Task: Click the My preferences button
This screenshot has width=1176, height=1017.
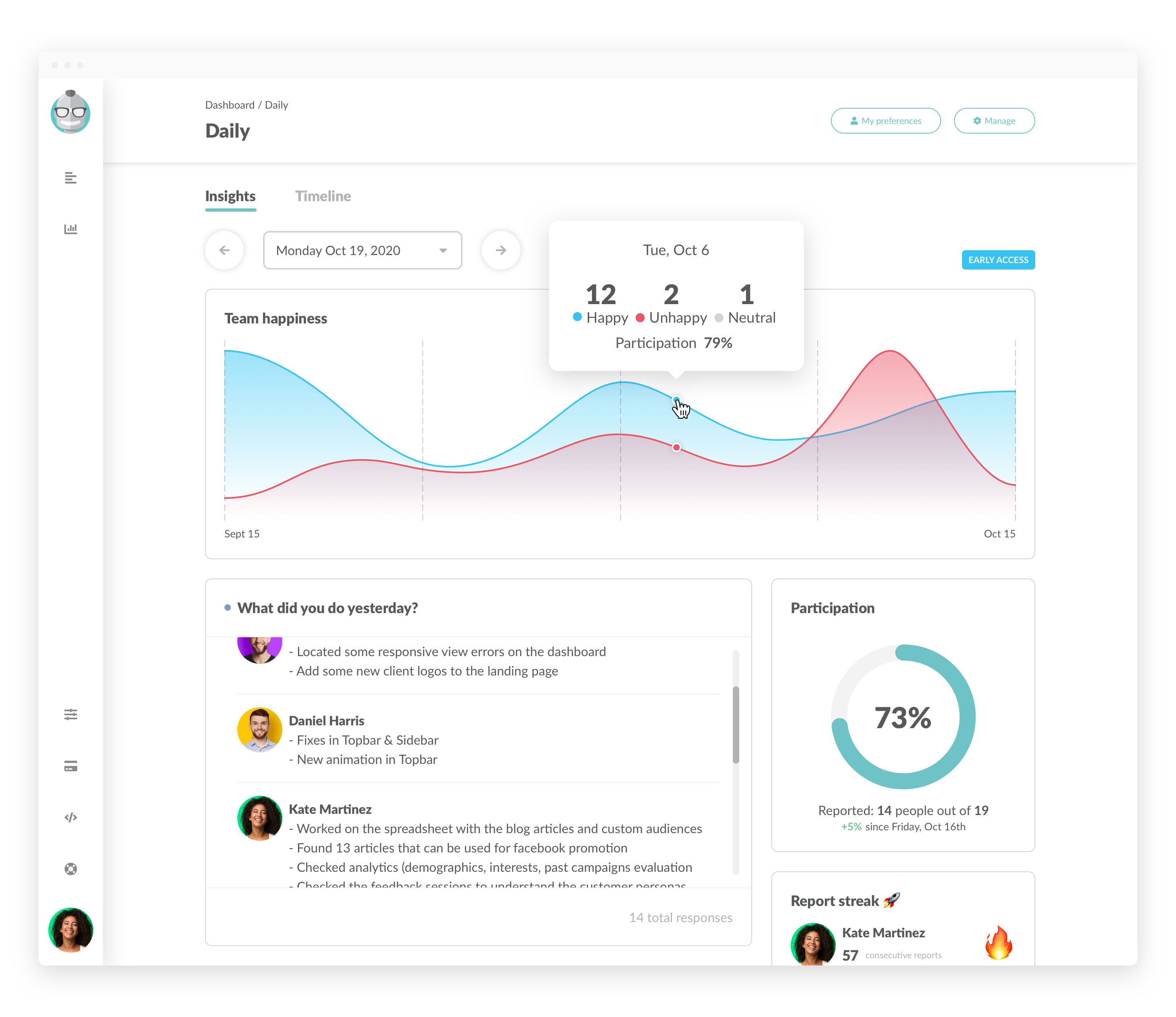Action: 885,120
